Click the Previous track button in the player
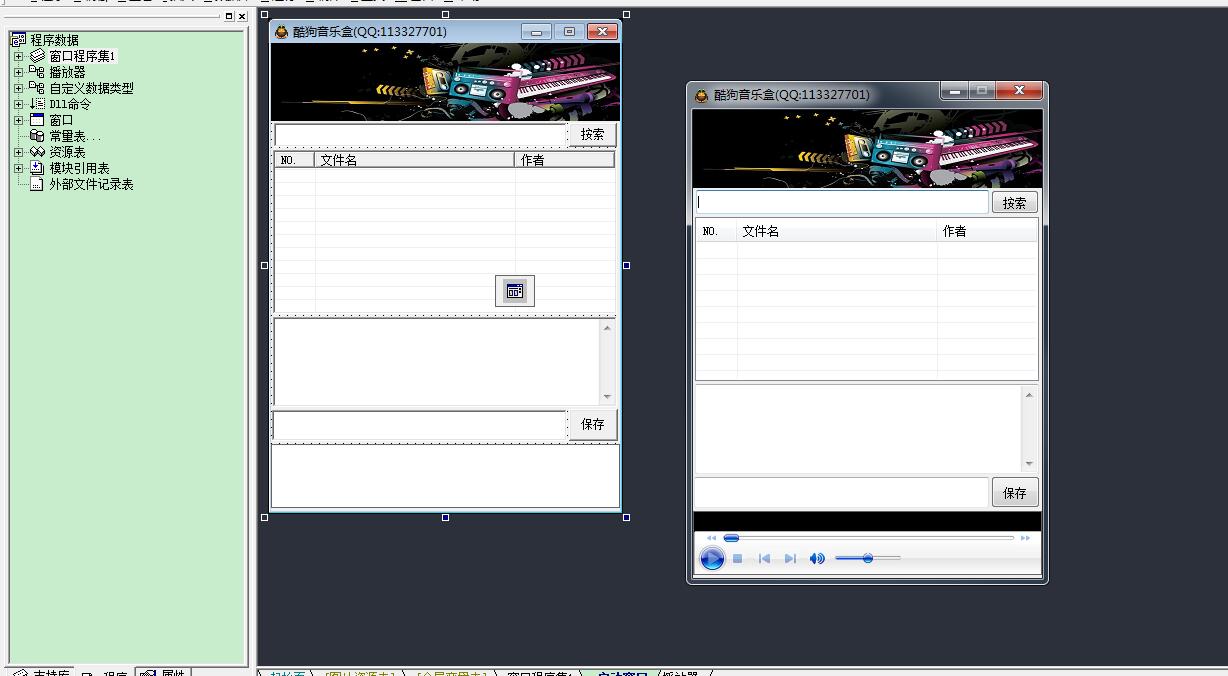 tap(764, 559)
